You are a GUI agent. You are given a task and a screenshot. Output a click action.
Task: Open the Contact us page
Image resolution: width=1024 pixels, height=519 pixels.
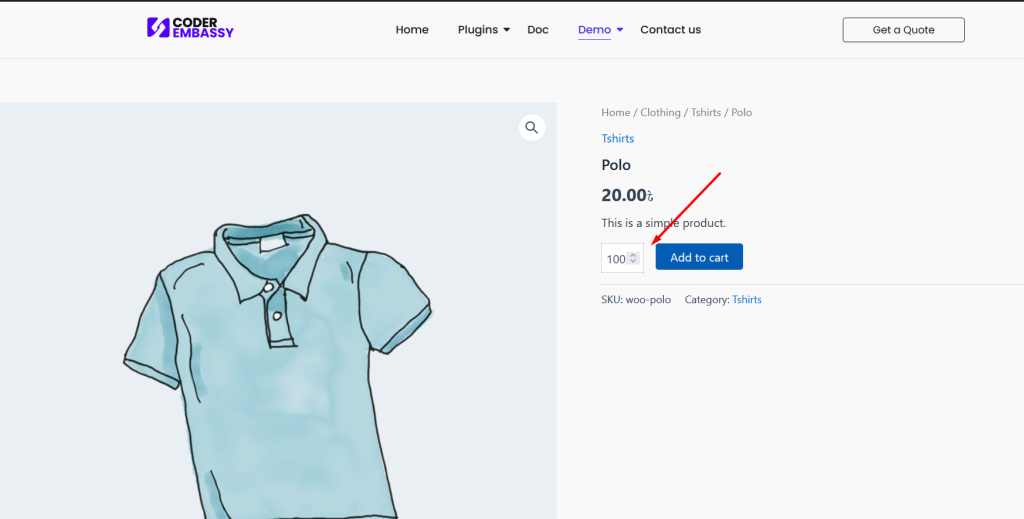670,30
